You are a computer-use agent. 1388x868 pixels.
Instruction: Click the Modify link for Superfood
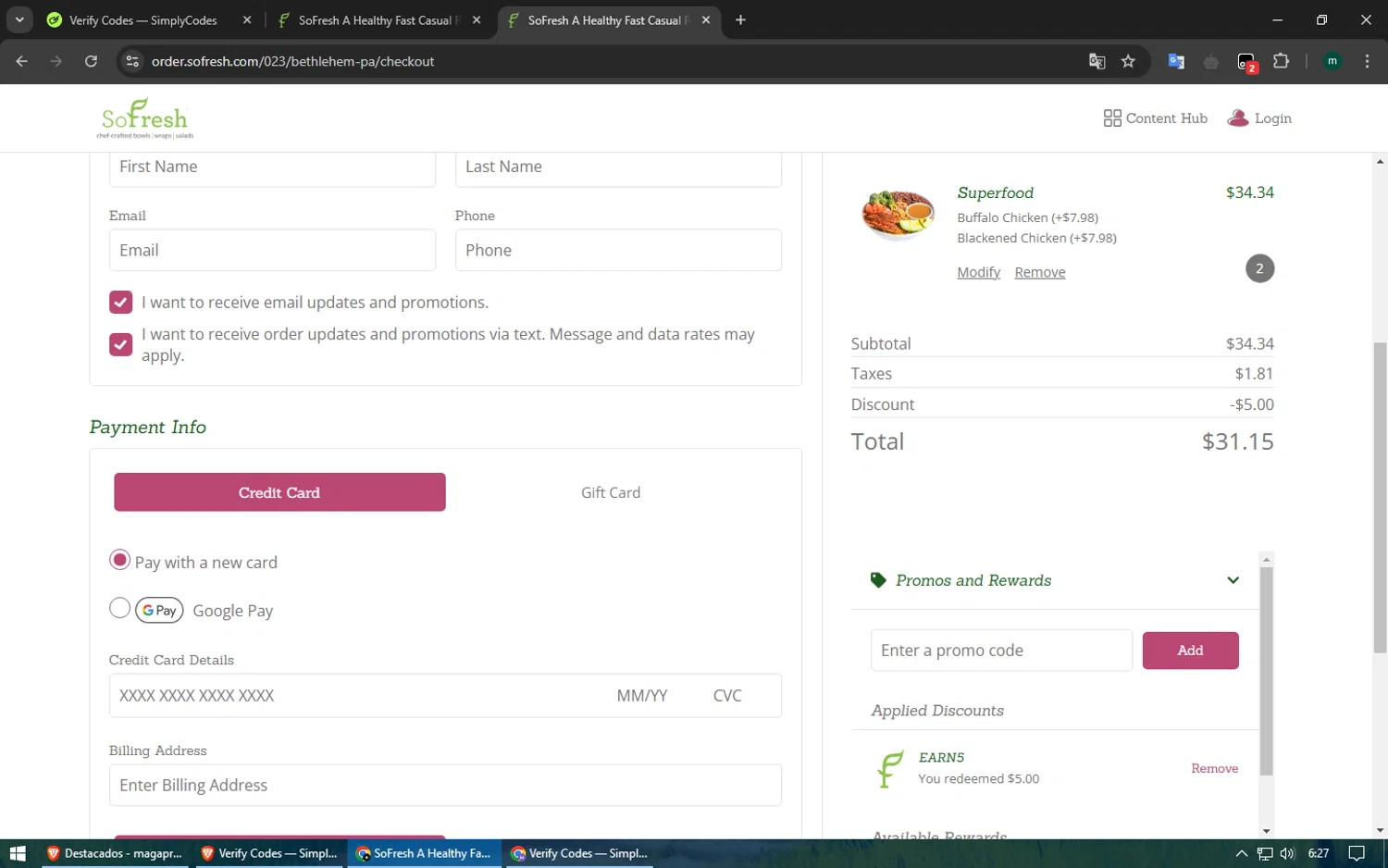pyautogui.click(x=978, y=272)
